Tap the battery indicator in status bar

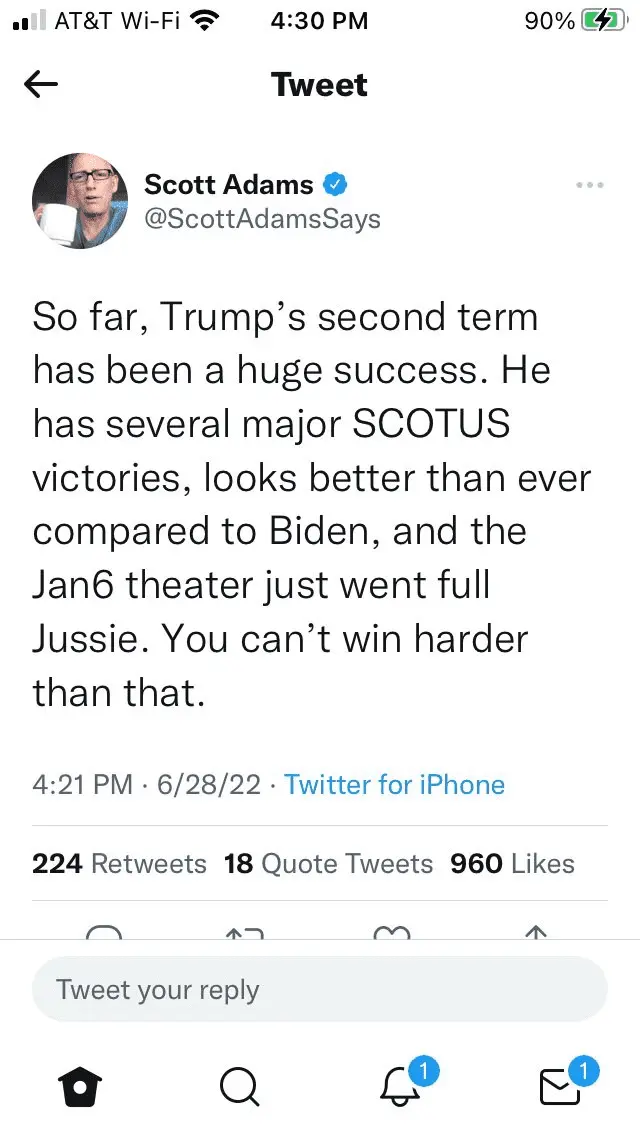(594, 20)
